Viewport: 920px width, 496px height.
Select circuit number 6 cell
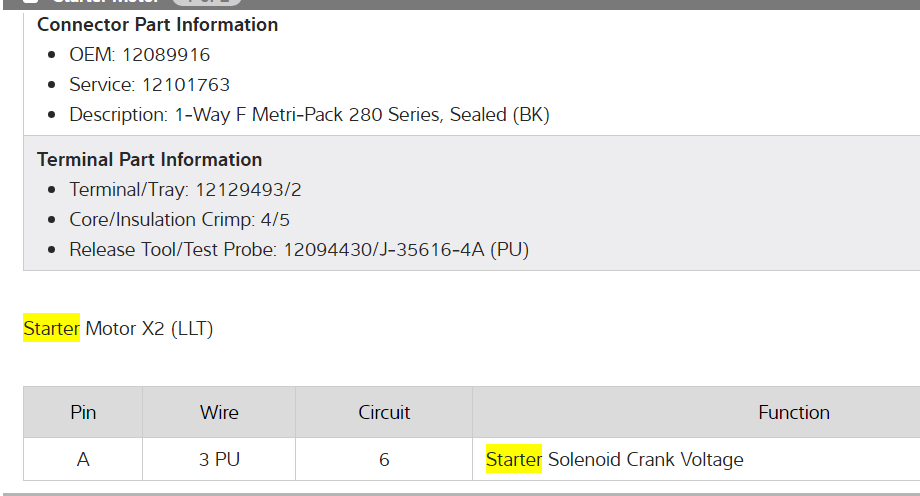pos(384,460)
